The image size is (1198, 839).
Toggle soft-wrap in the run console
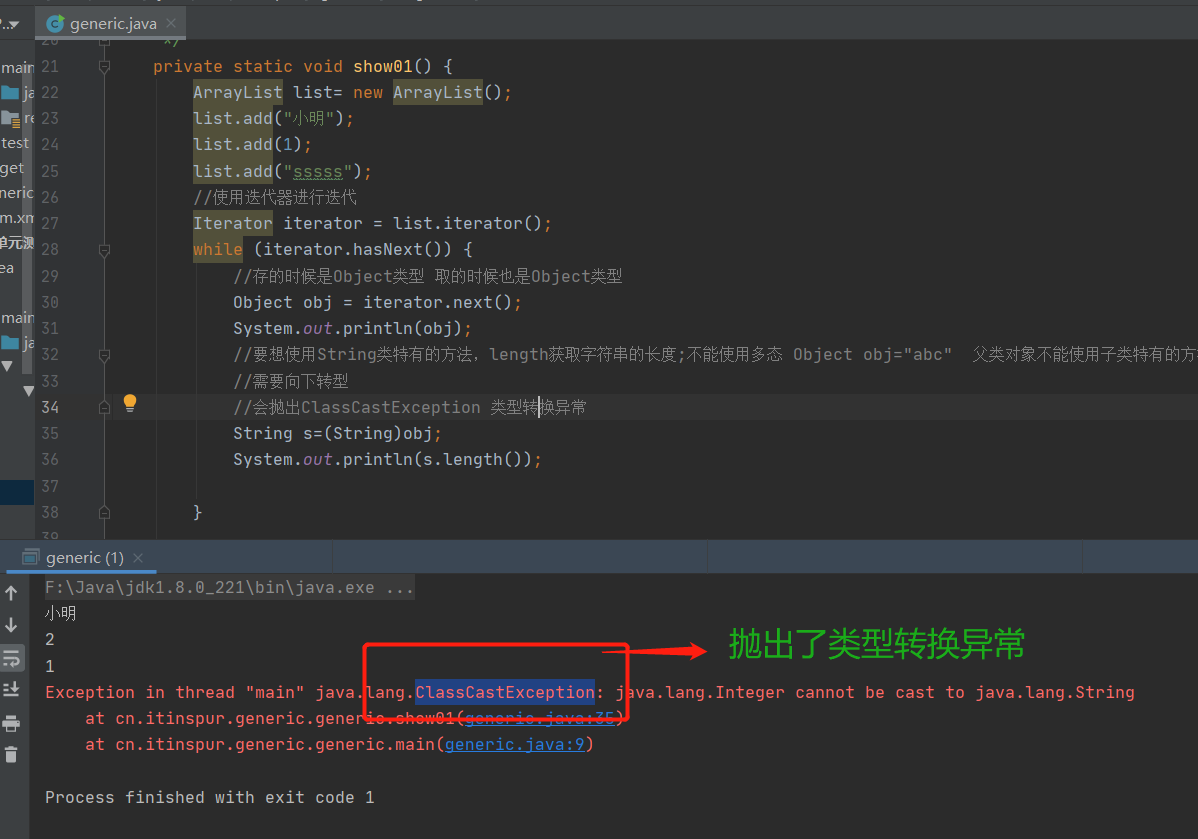click(11, 658)
